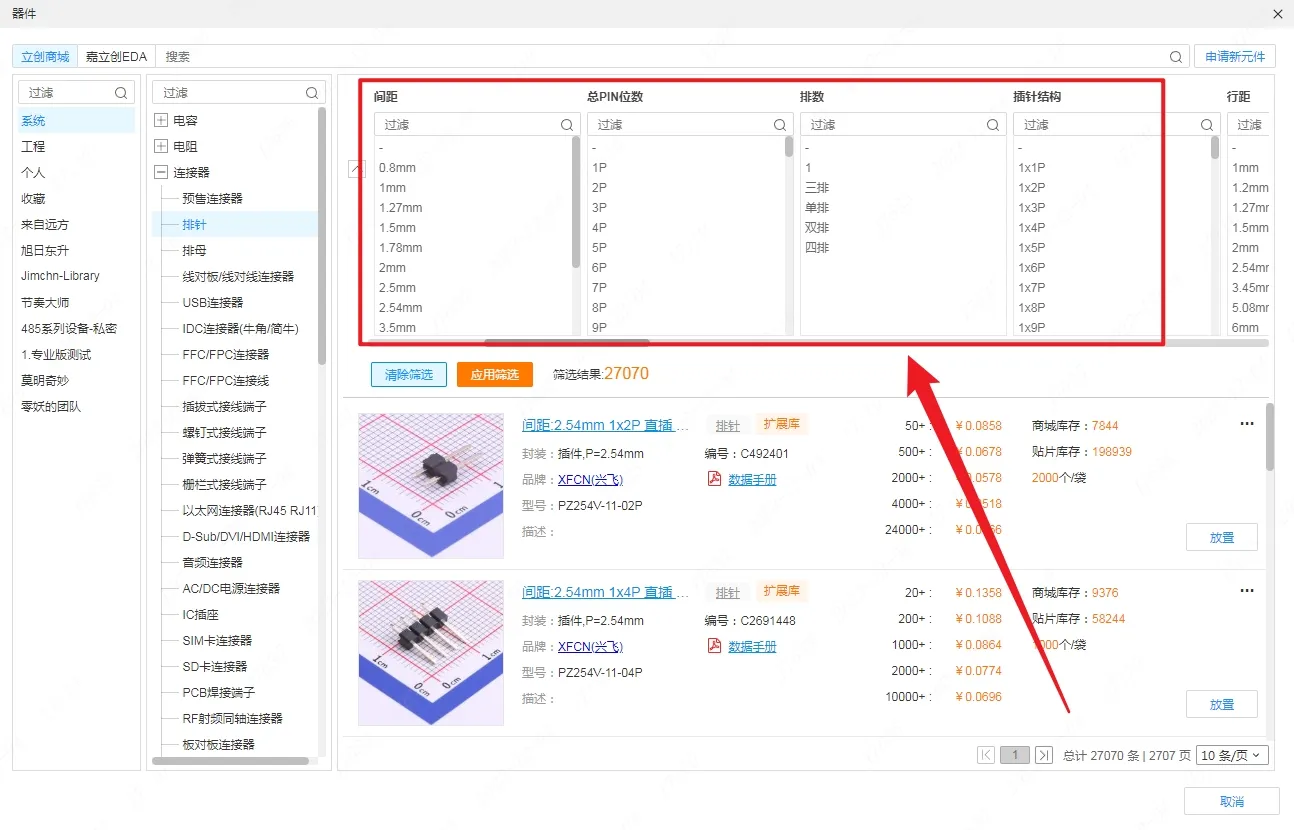
Task: Click page number 1 in the pagination
Action: (x=1015, y=755)
